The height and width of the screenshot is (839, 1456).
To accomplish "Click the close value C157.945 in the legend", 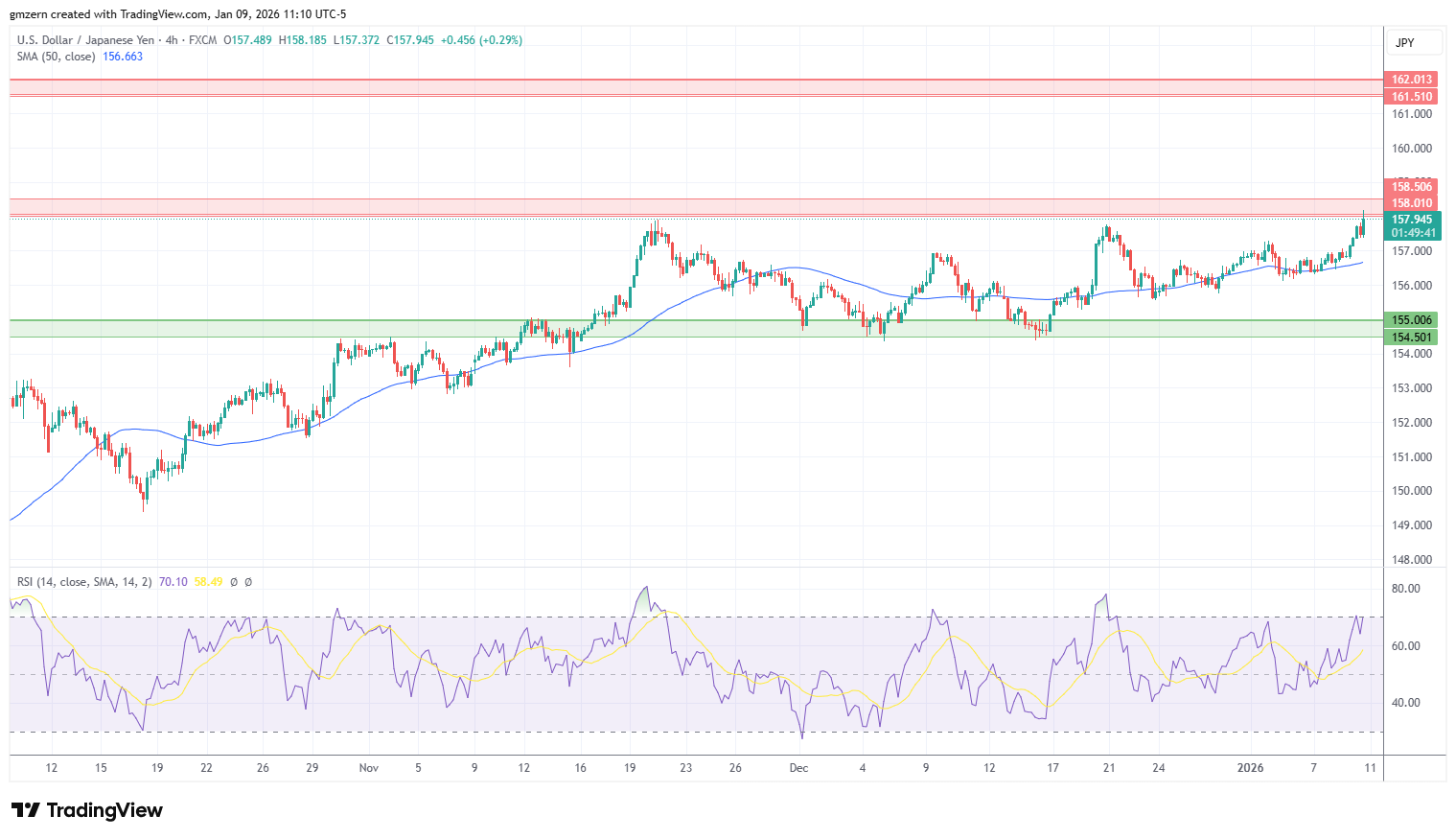I will point(410,40).
